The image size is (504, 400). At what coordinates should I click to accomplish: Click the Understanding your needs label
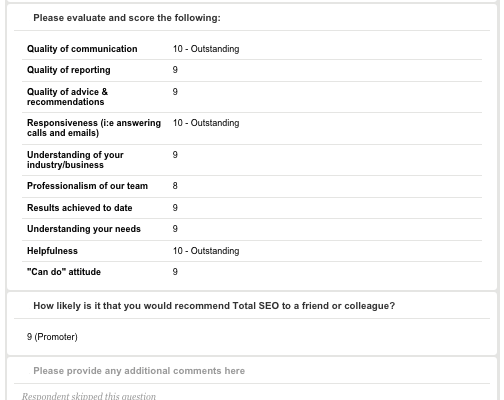(84, 229)
